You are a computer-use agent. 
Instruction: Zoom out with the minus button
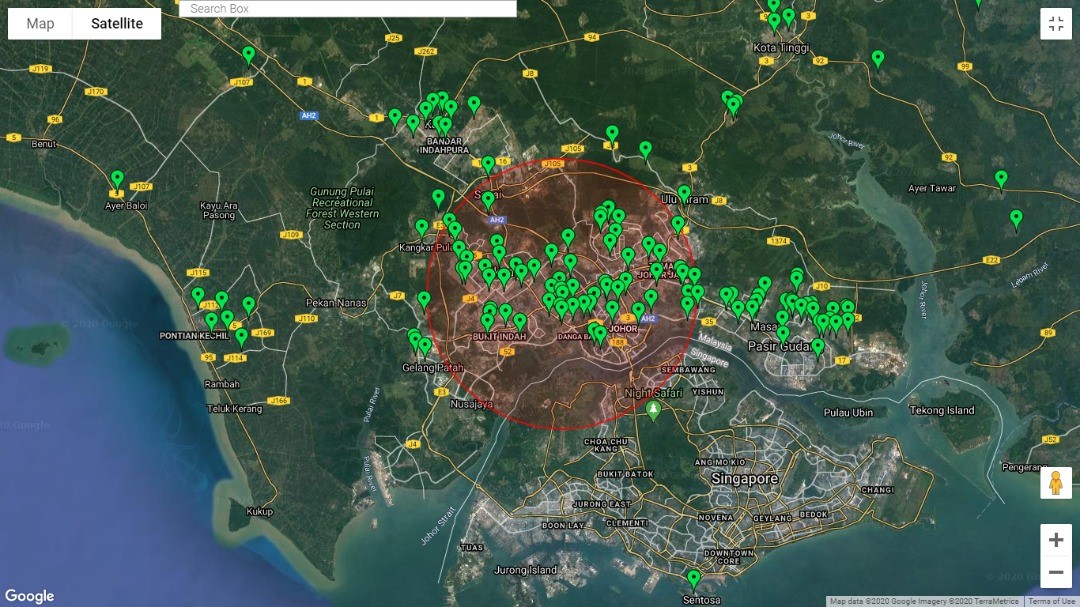[1055, 573]
